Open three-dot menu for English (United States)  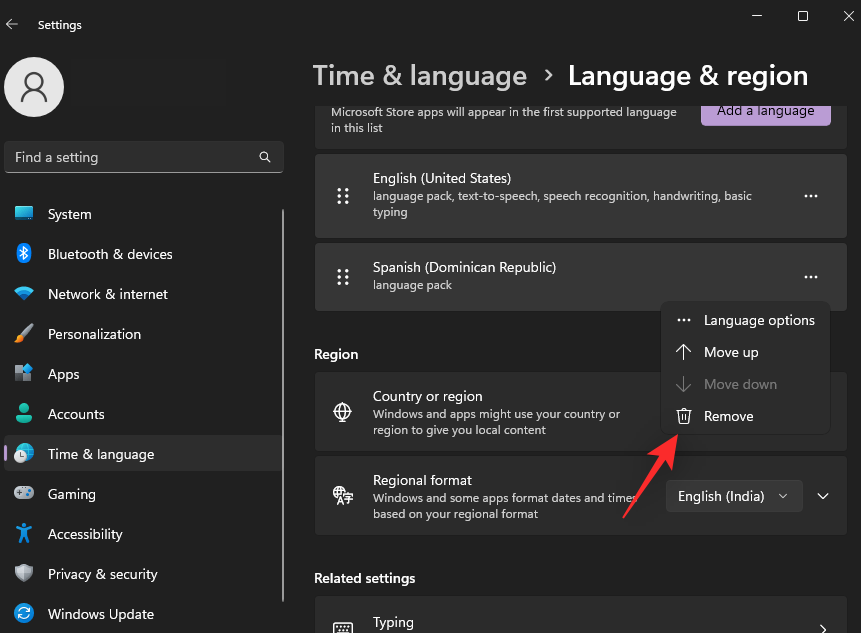click(x=810, y=196)
